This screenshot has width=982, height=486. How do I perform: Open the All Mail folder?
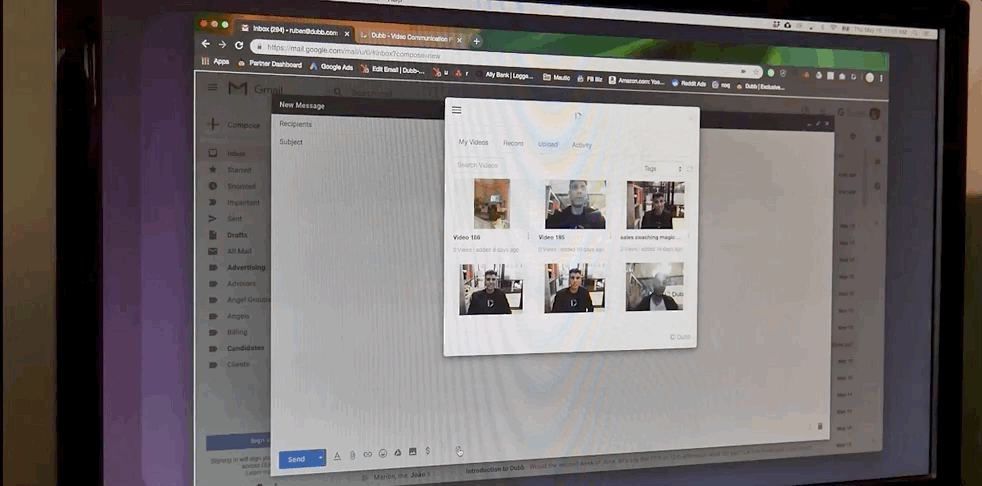pos(239,251)
